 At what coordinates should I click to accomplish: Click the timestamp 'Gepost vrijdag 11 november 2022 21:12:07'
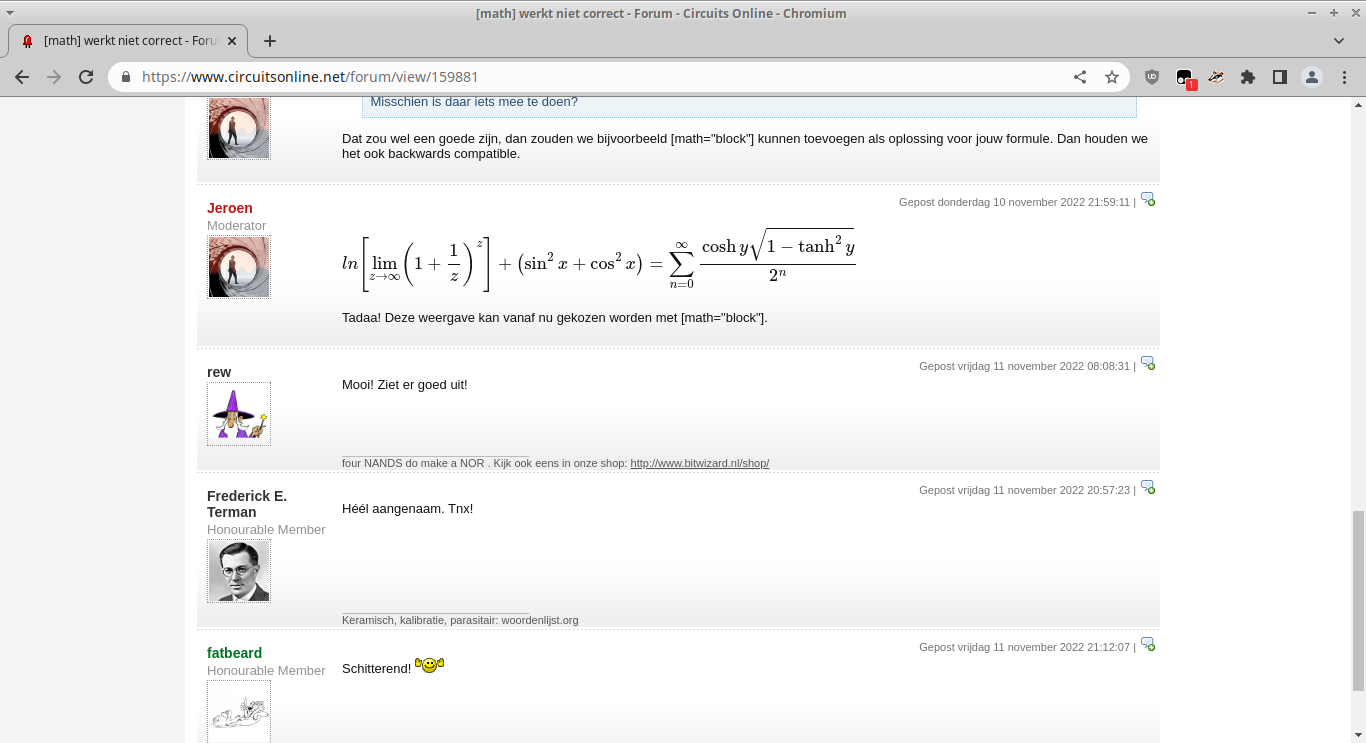(x=1024, y=647)
